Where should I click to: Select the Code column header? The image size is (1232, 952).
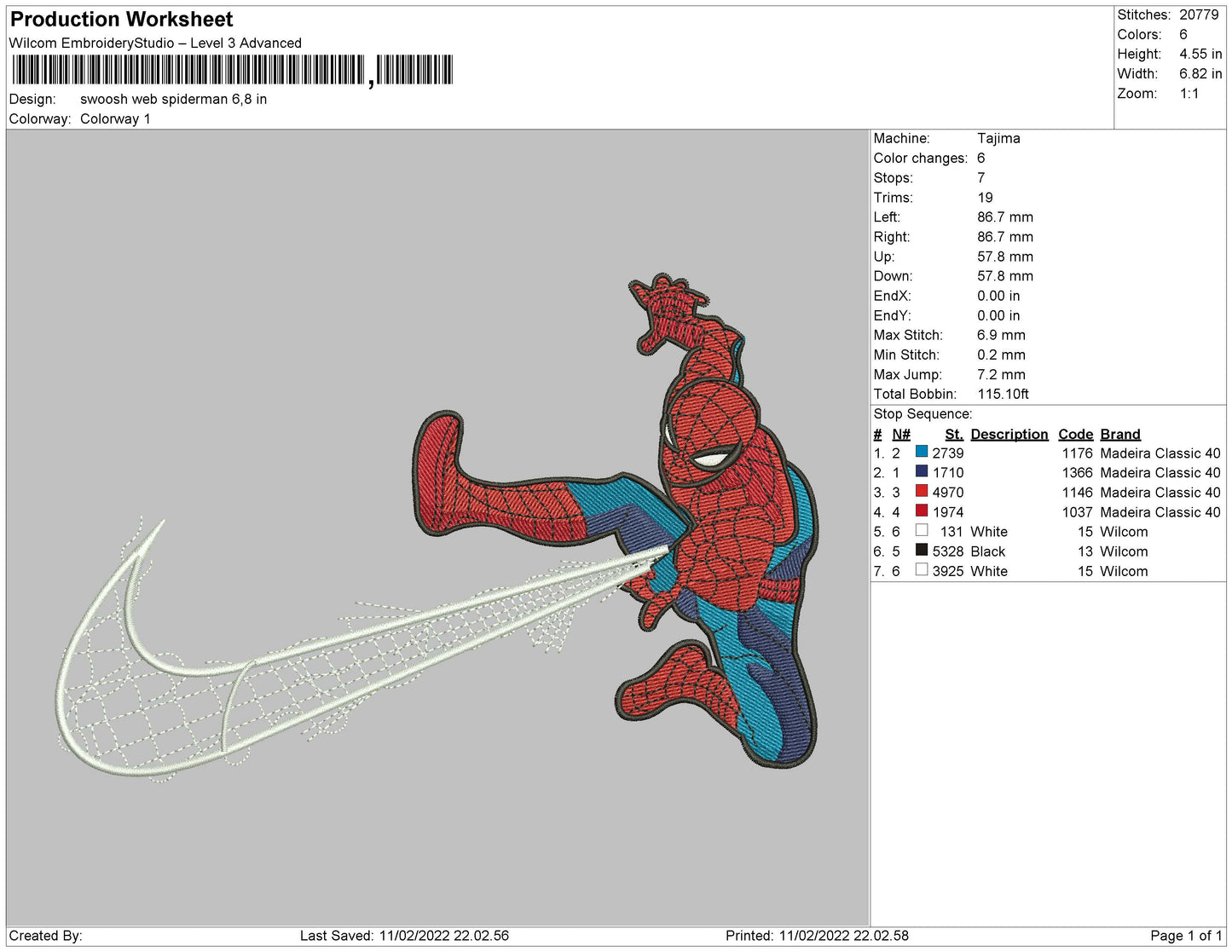coord(1075,434)
